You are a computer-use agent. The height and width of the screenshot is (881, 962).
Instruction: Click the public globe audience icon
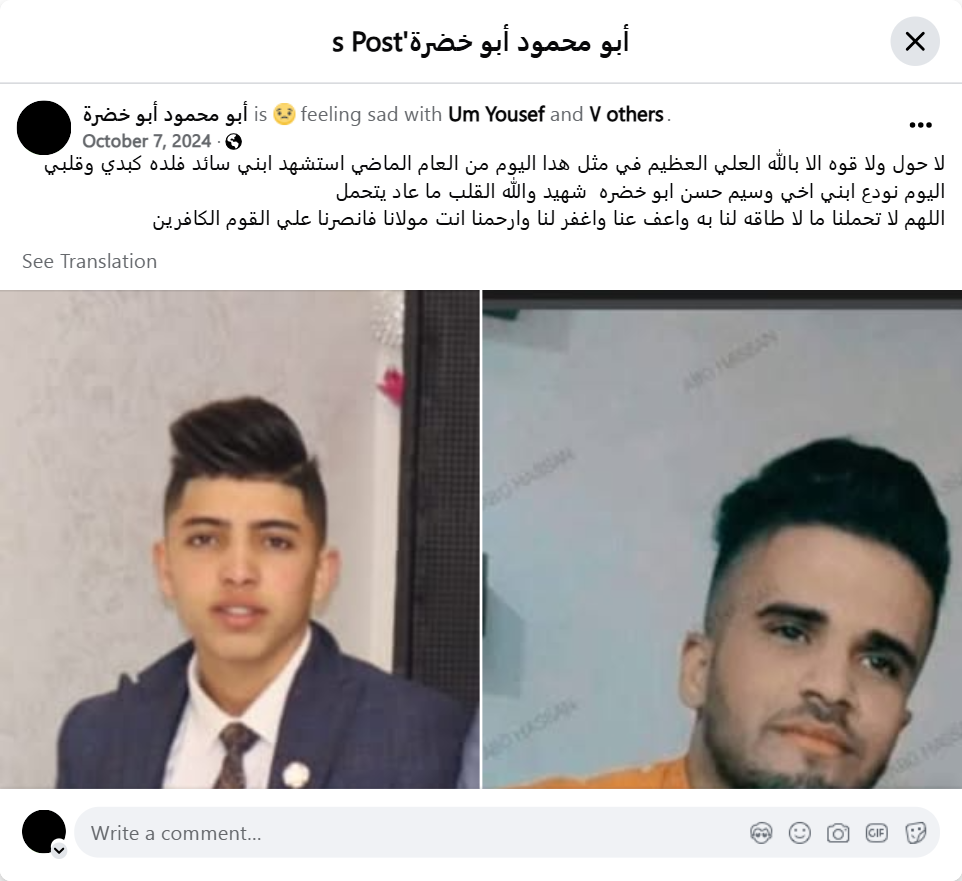point(233,142)
